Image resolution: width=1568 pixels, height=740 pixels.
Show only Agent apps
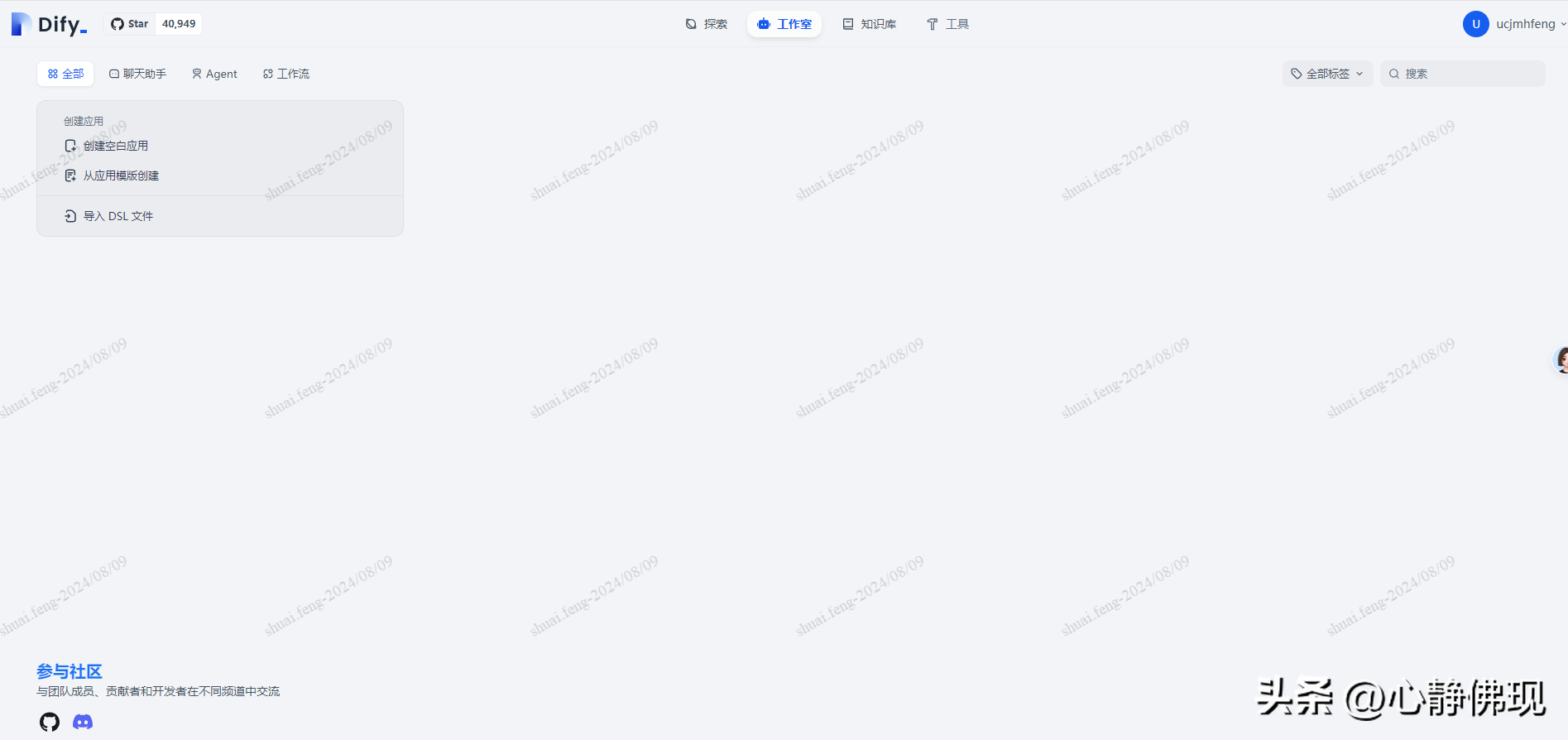[214, 74]
